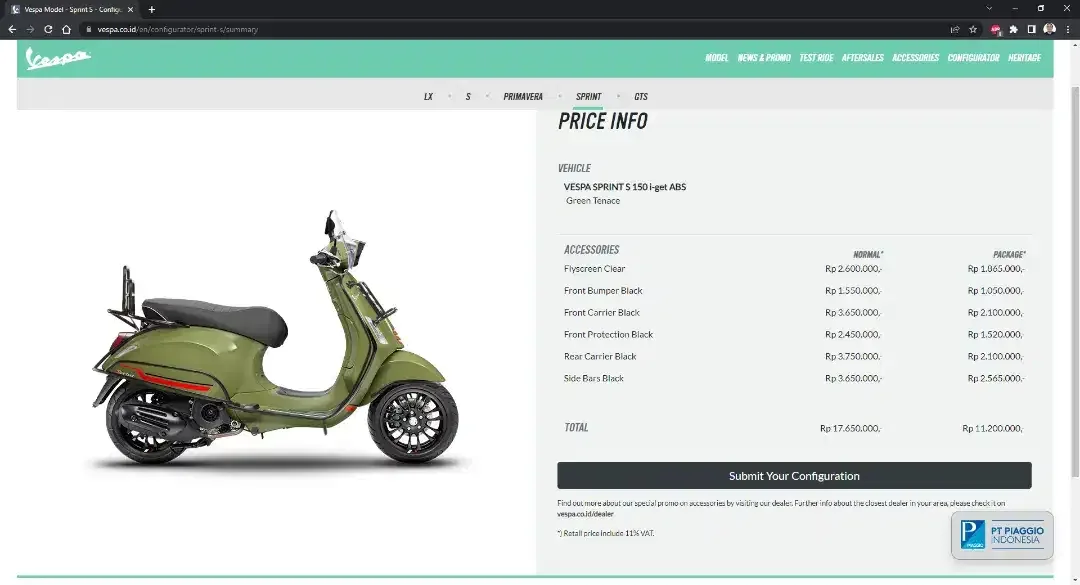
Task: Click the NORMAL column header
Action: pyautogui.click(x=868, y=254)
